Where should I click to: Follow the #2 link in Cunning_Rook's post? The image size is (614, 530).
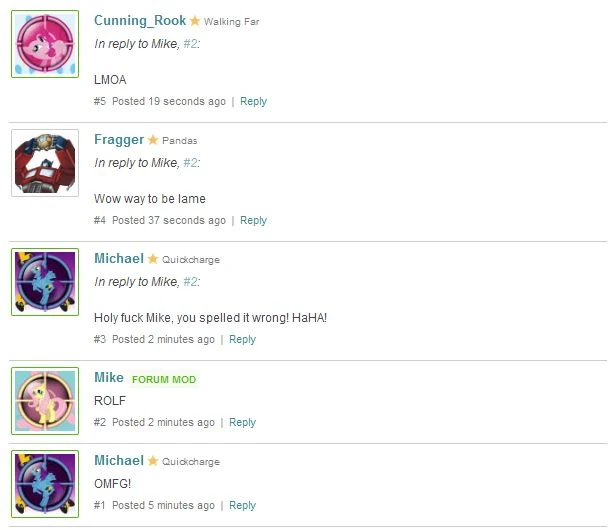[190, 44]
